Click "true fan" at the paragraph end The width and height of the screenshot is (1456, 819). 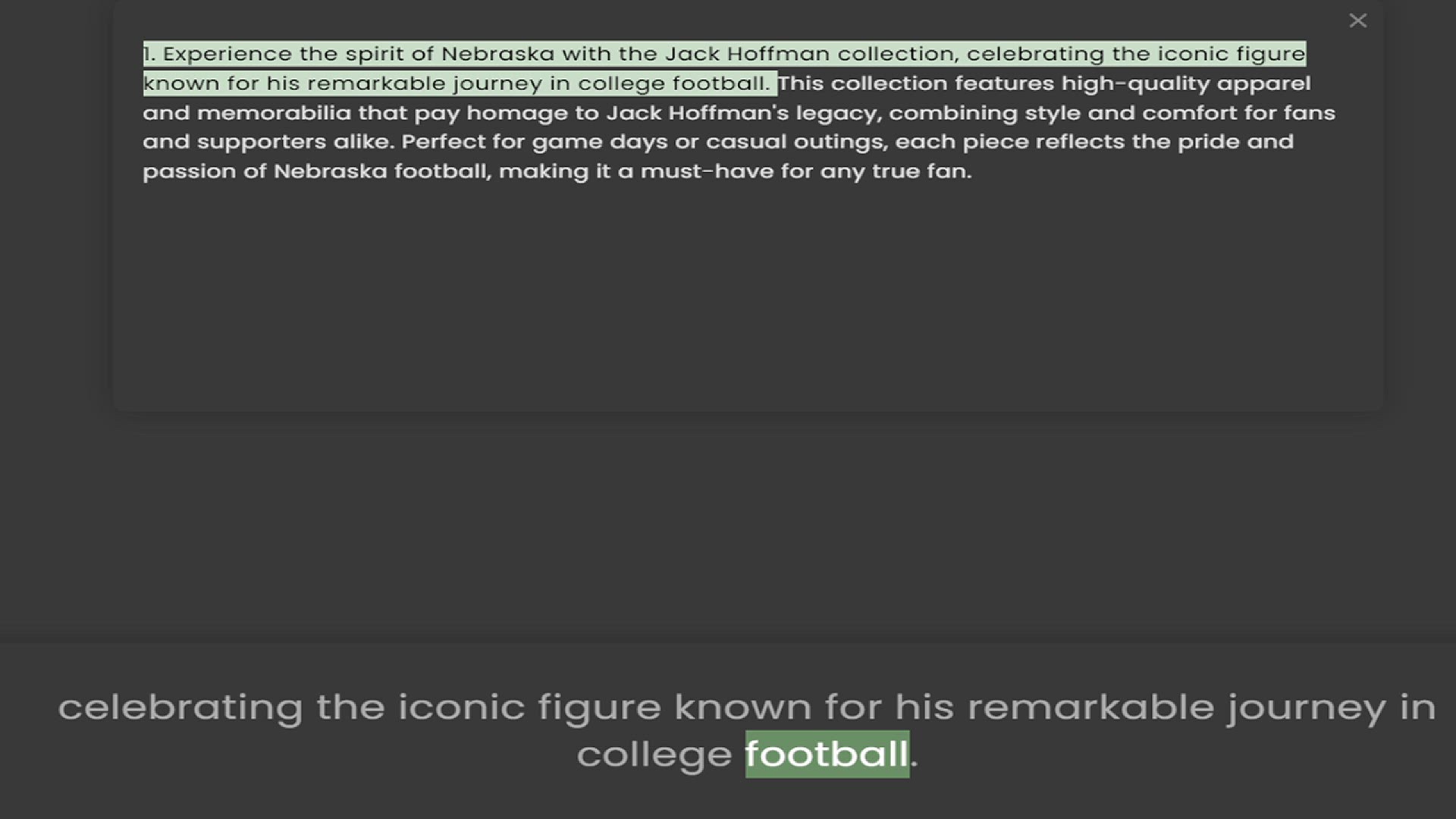(921, 171)
